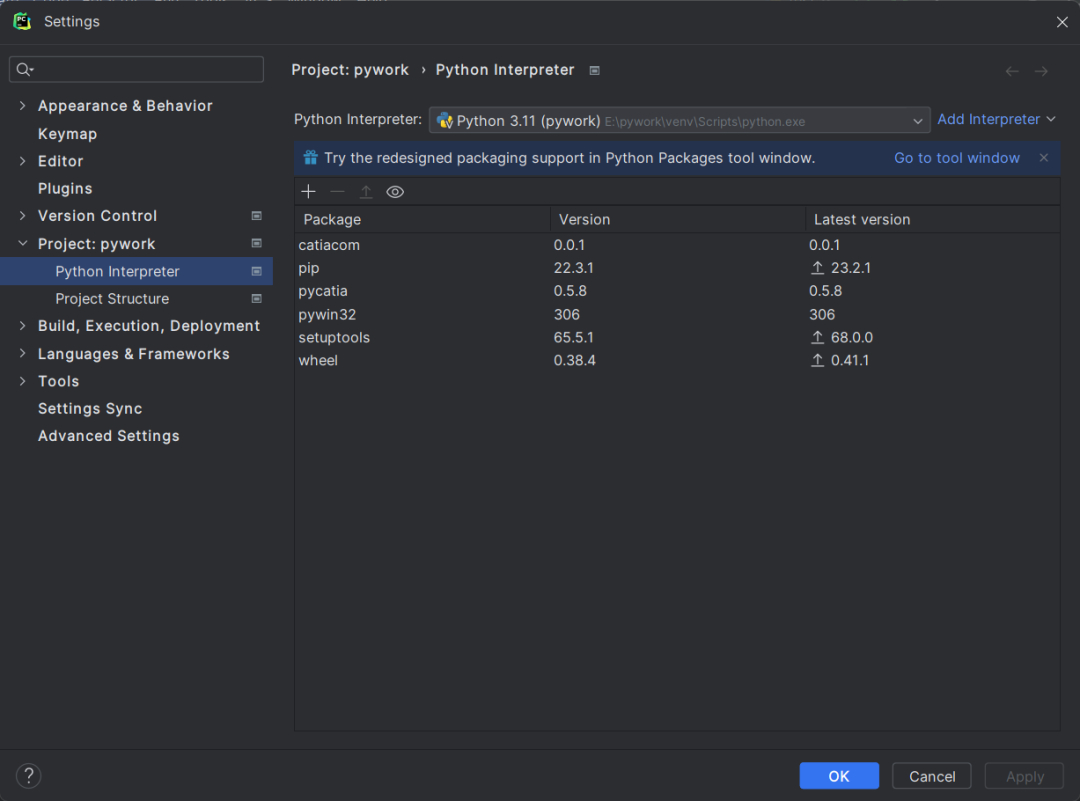Viewport: 1080px width, 801px height.
Task: Open Advanced Settings page
Action: [x=108, y=436]
